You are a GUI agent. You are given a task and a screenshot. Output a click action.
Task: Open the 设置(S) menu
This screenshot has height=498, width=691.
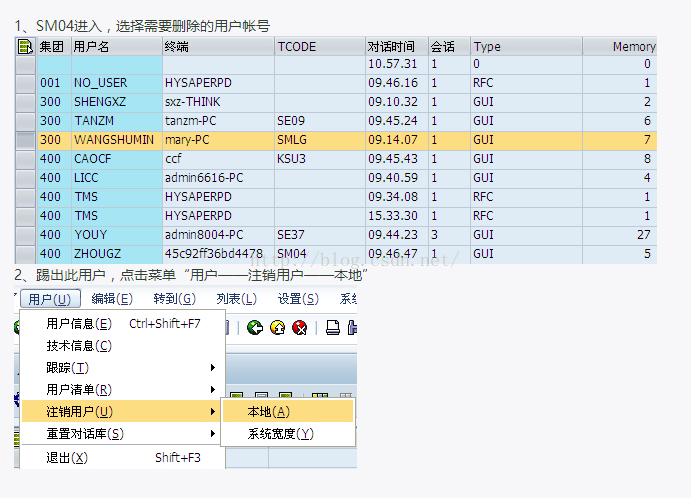298,299
